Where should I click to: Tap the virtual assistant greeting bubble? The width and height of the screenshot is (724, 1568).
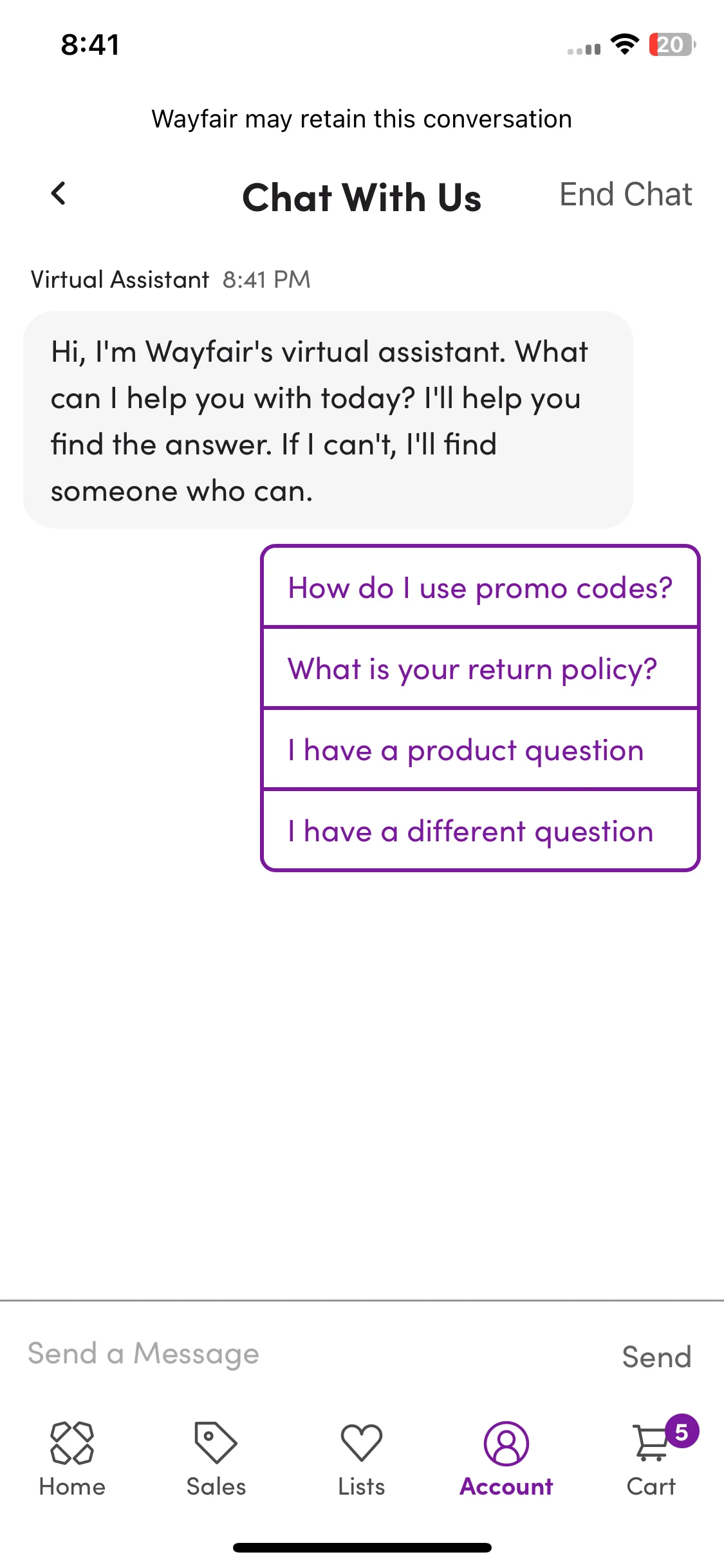(x=328, y=420)
